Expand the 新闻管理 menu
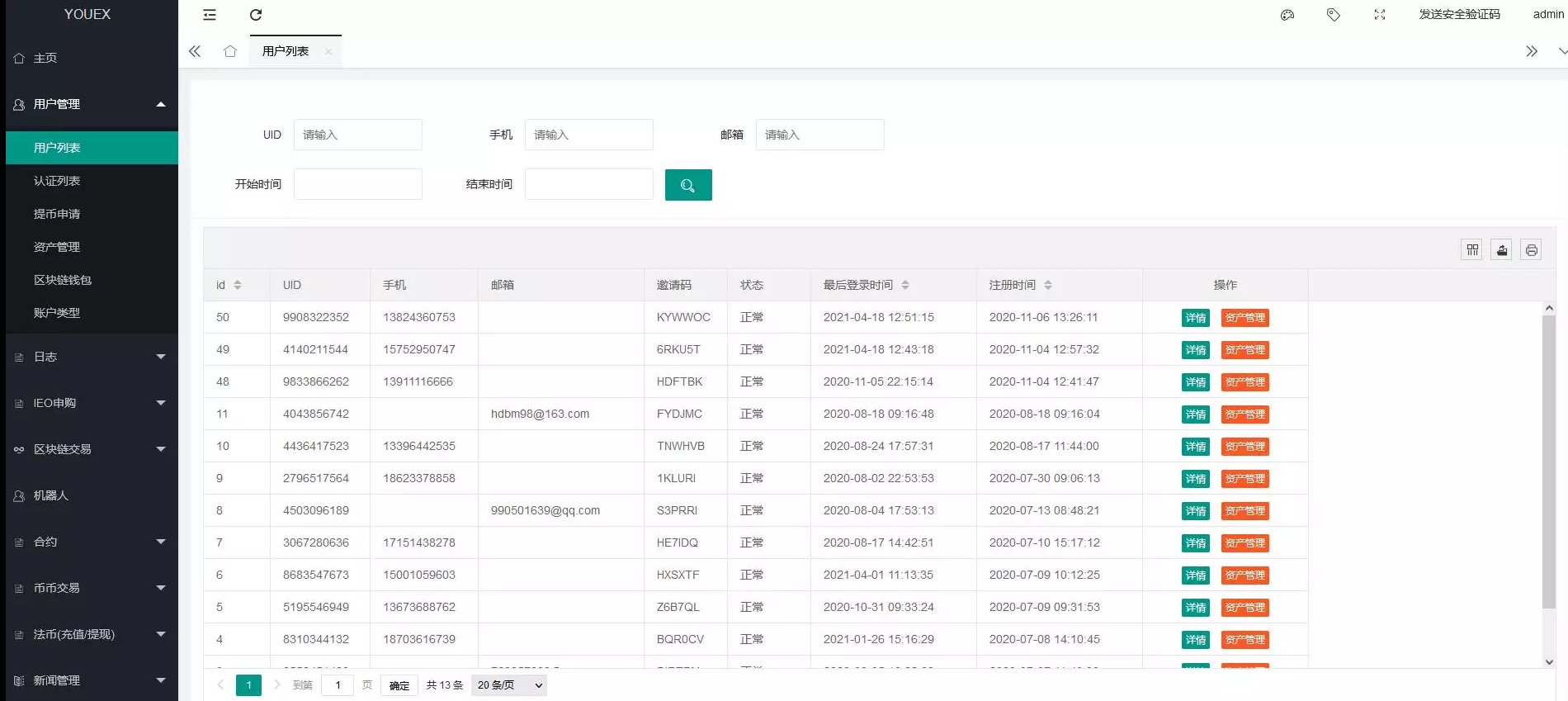1568x701 pixels. [161, 680]
